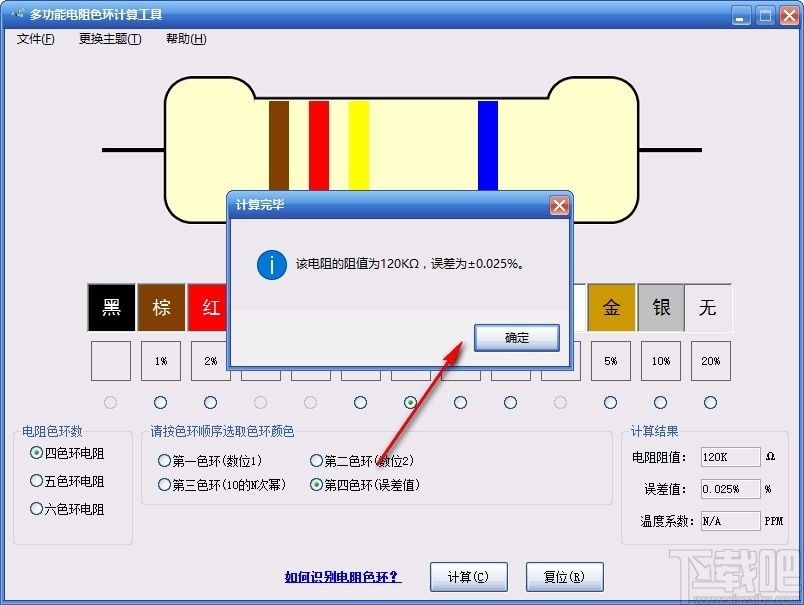
Task: Select the 黑 (black) color swatch
Action: 110,308
